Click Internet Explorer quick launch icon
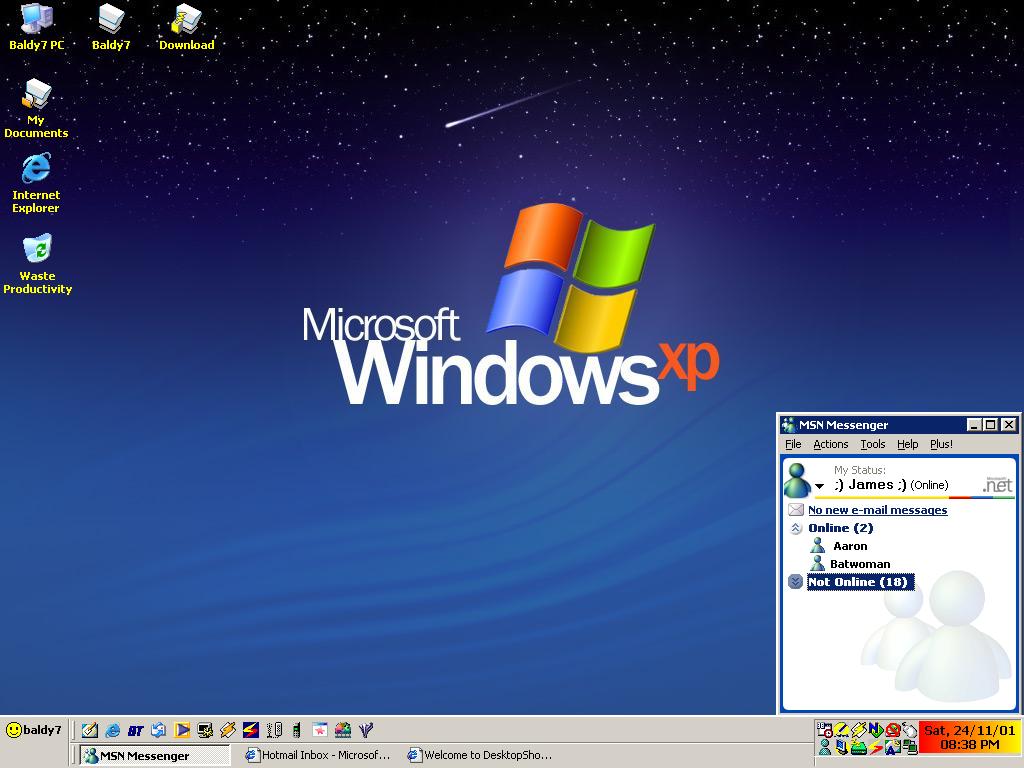The image size is (1024, 768). pyautogui.click(x=112, y=730)
